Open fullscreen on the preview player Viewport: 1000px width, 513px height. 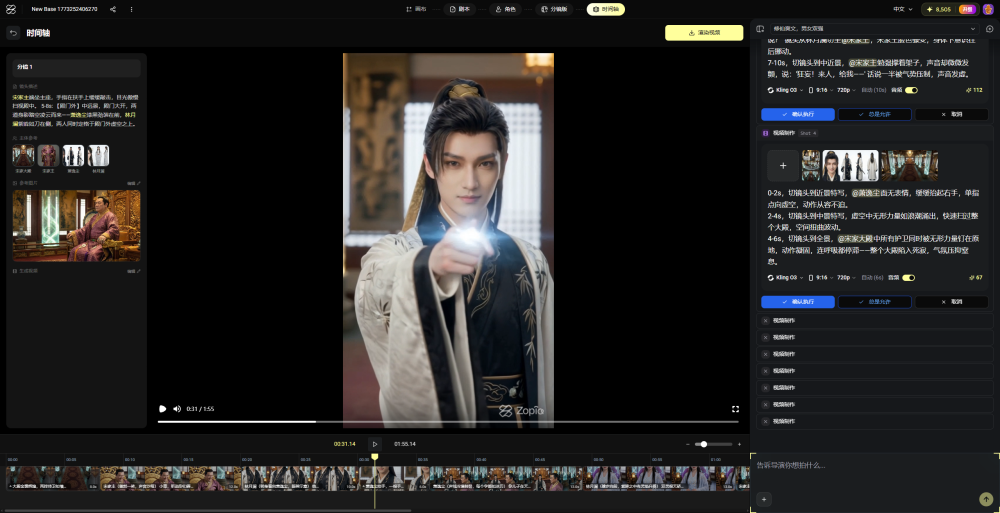[735, 409]
